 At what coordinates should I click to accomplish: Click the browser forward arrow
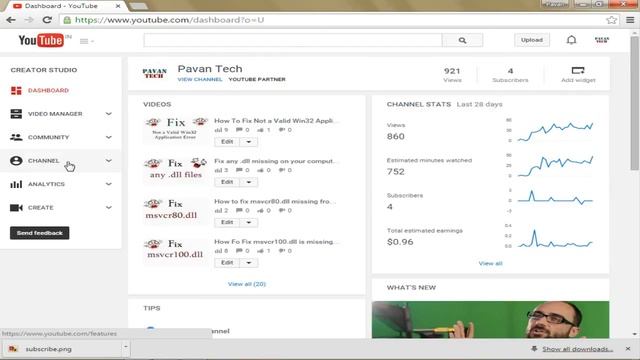click(x=29, y=20)
